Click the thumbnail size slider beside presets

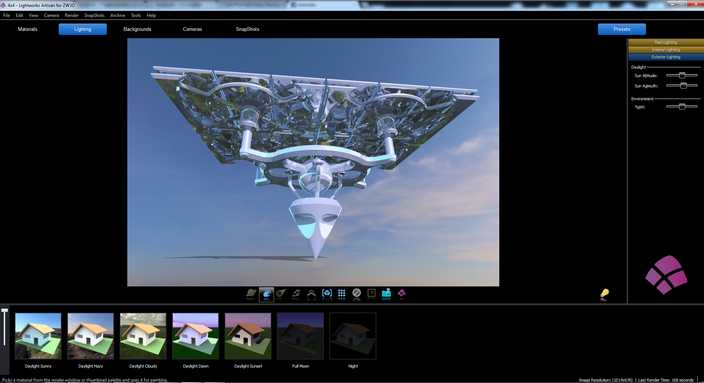(4, 328)
